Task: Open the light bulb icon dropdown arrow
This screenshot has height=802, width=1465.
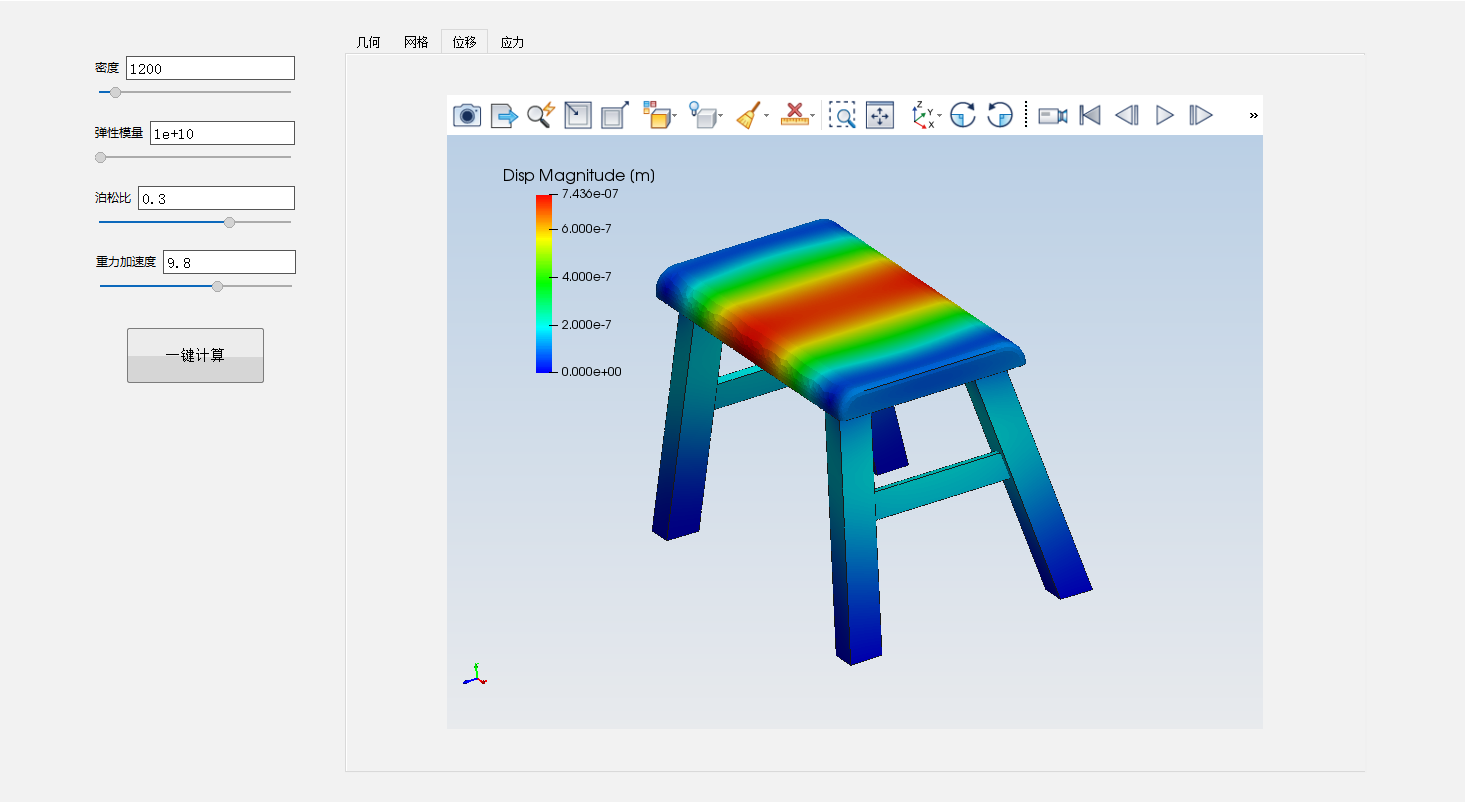Action: click(721, 116)
